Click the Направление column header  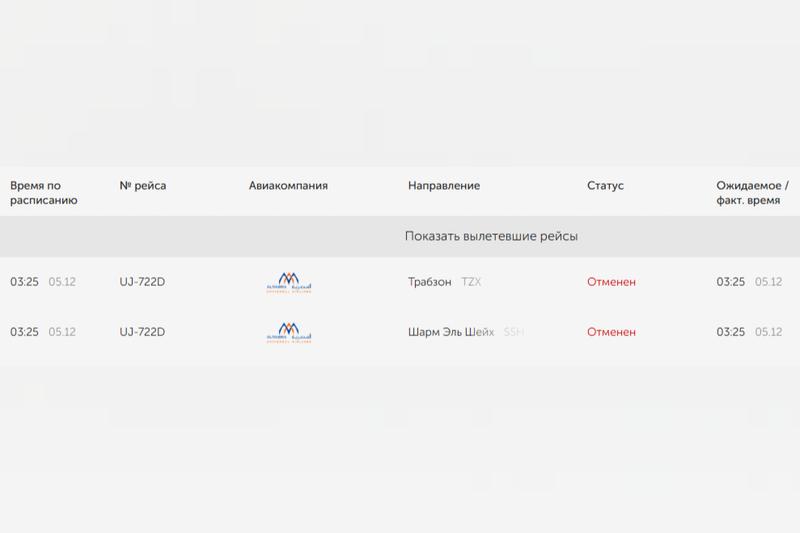pyautogui.click(x=444, y=186)
